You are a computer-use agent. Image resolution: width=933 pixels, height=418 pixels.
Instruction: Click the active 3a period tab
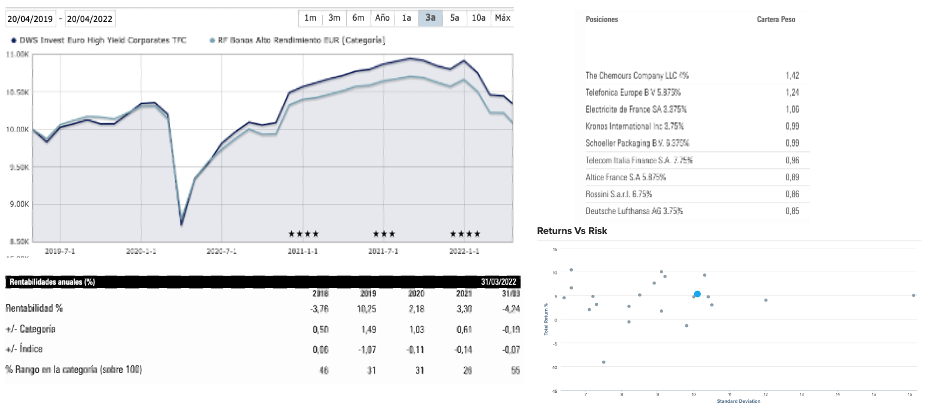[430, 18]
